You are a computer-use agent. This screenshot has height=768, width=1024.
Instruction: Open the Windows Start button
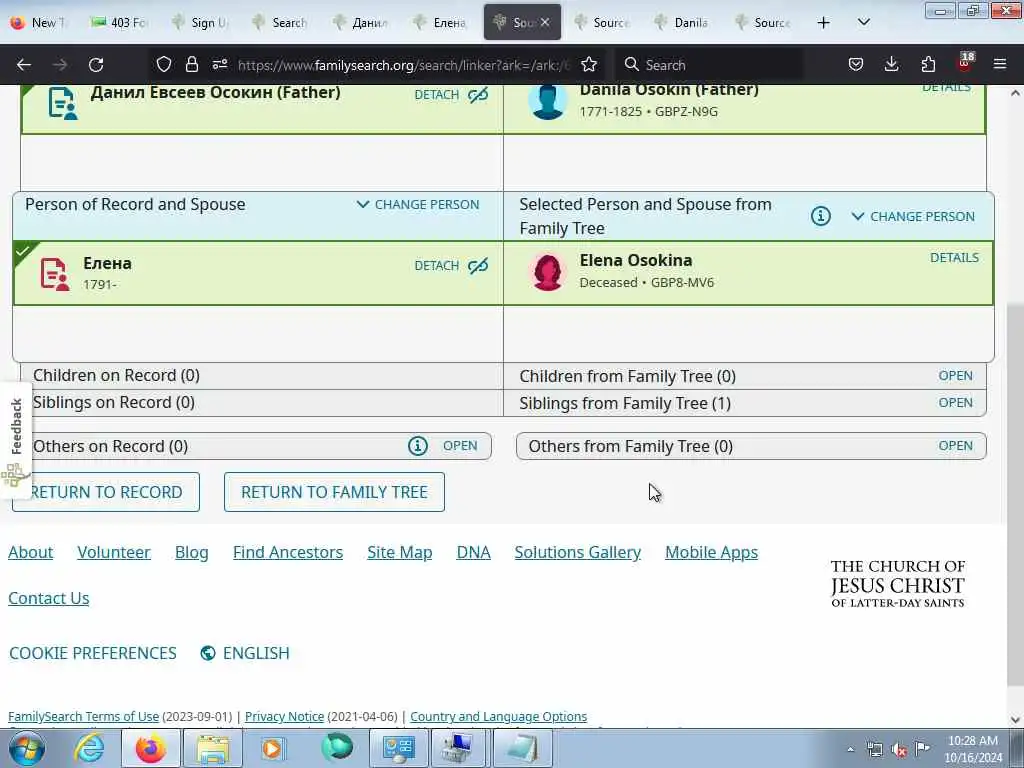[26, 748]
